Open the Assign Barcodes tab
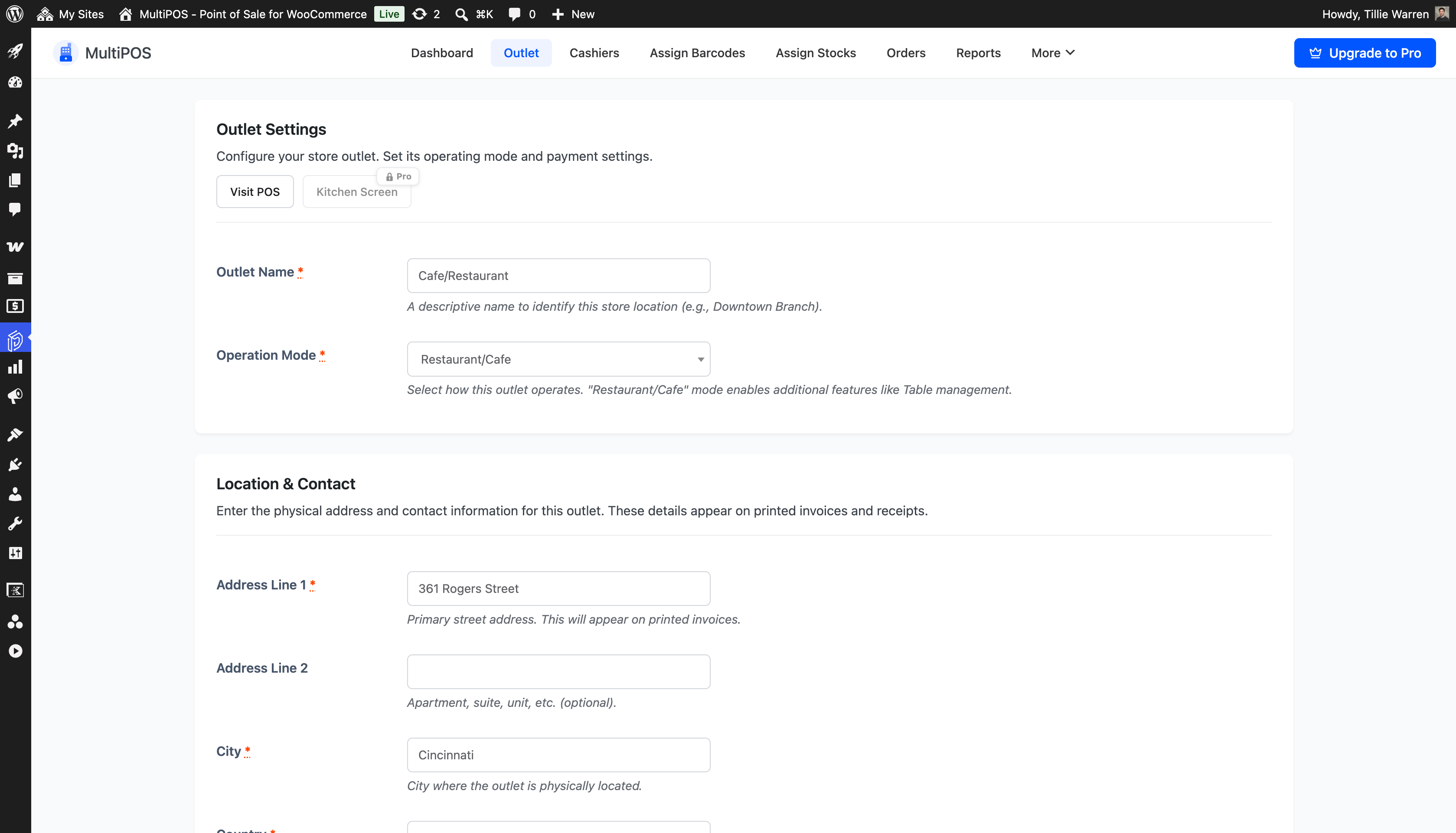Screen dimensions: 1456x833 (697, 52)
